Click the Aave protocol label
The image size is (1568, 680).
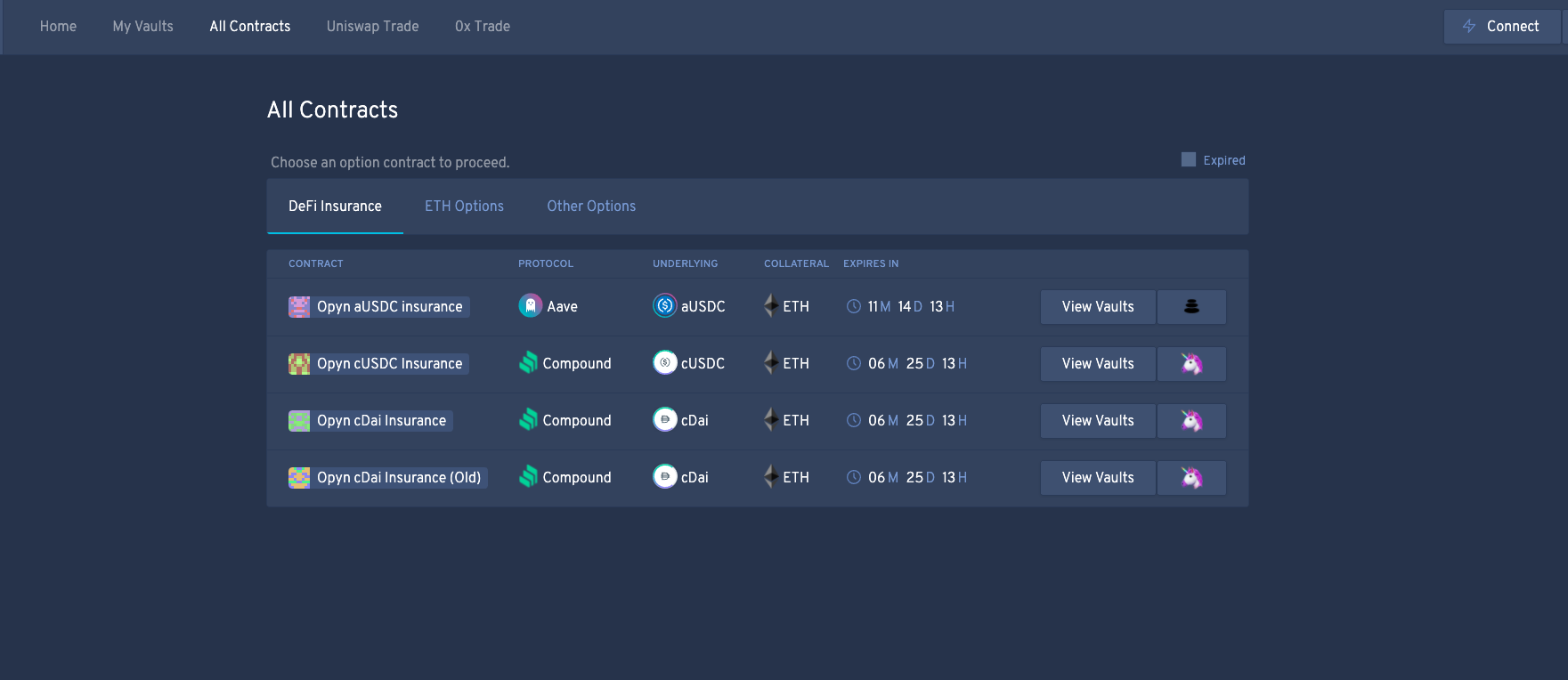[562, 306]
